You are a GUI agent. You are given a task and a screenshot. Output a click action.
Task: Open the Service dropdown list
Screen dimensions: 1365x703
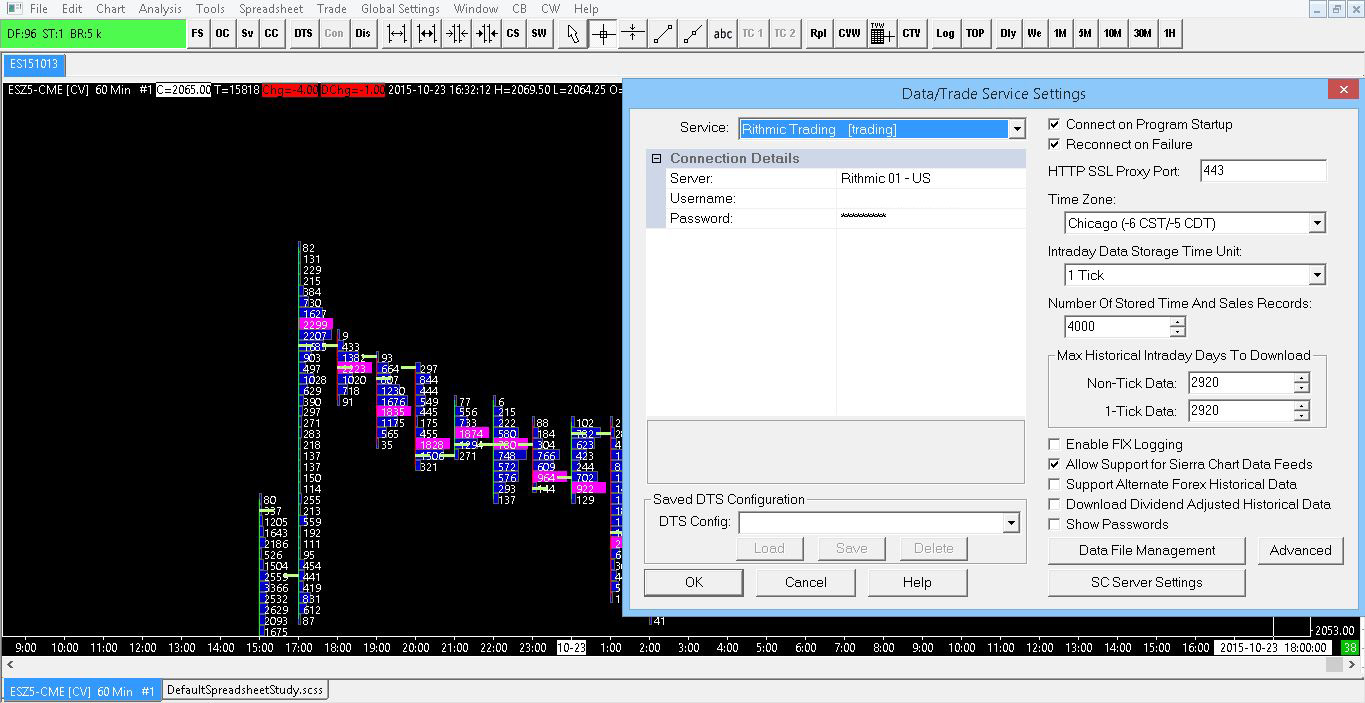[x=1016, y=129]
